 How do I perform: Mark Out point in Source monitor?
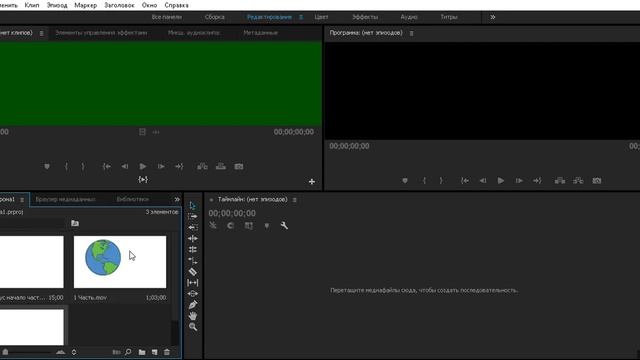coord(83,167)
